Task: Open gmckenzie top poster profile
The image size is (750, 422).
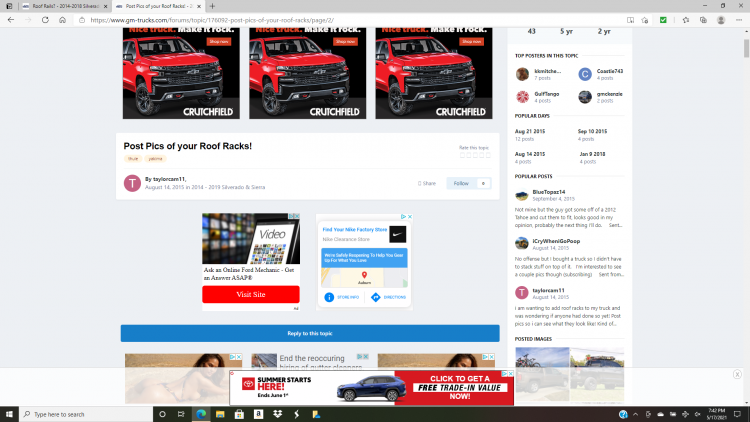Action: (609, 94)
